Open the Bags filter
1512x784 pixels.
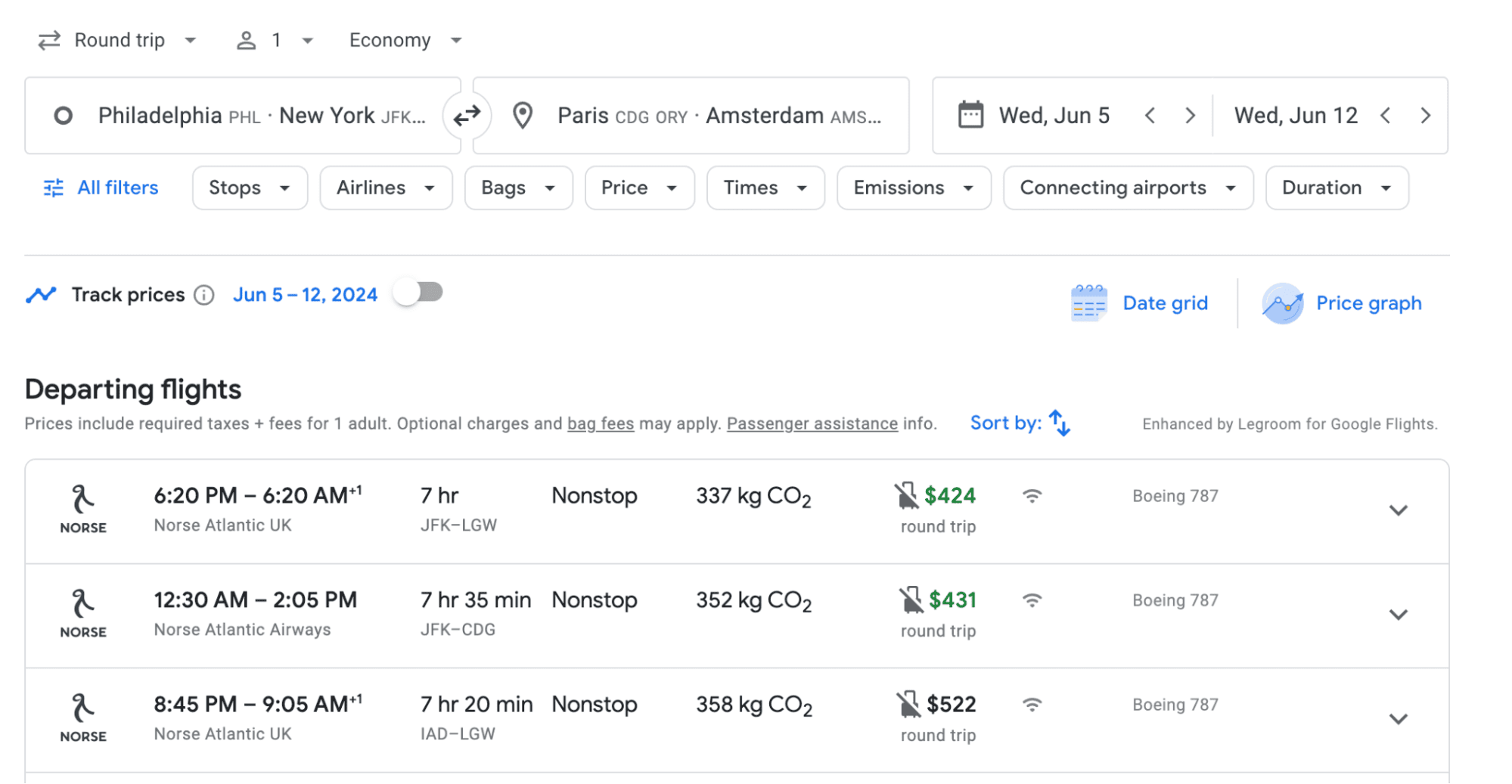pyautogui.click(x=518, y=187)
